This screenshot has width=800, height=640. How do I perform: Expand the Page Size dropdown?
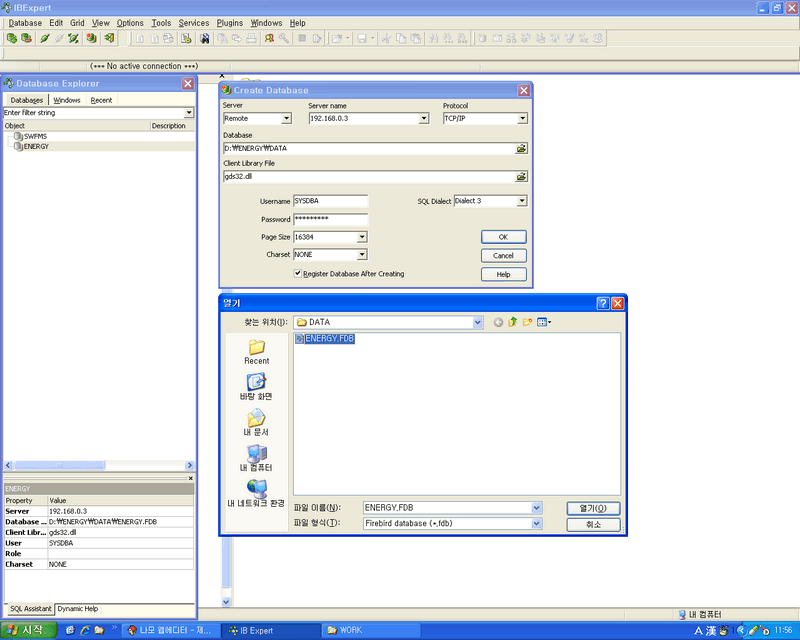pyautogui.click(x=362, y=237)
